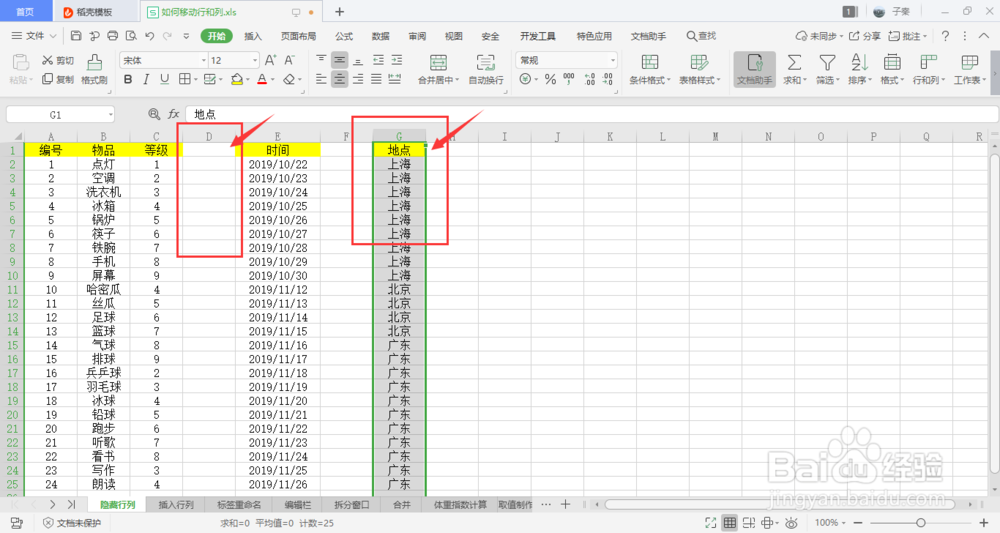The height and width of the screenshot is (533, 1000).
Task: Click the eye protection mode icon
Action: pos(791,523)
